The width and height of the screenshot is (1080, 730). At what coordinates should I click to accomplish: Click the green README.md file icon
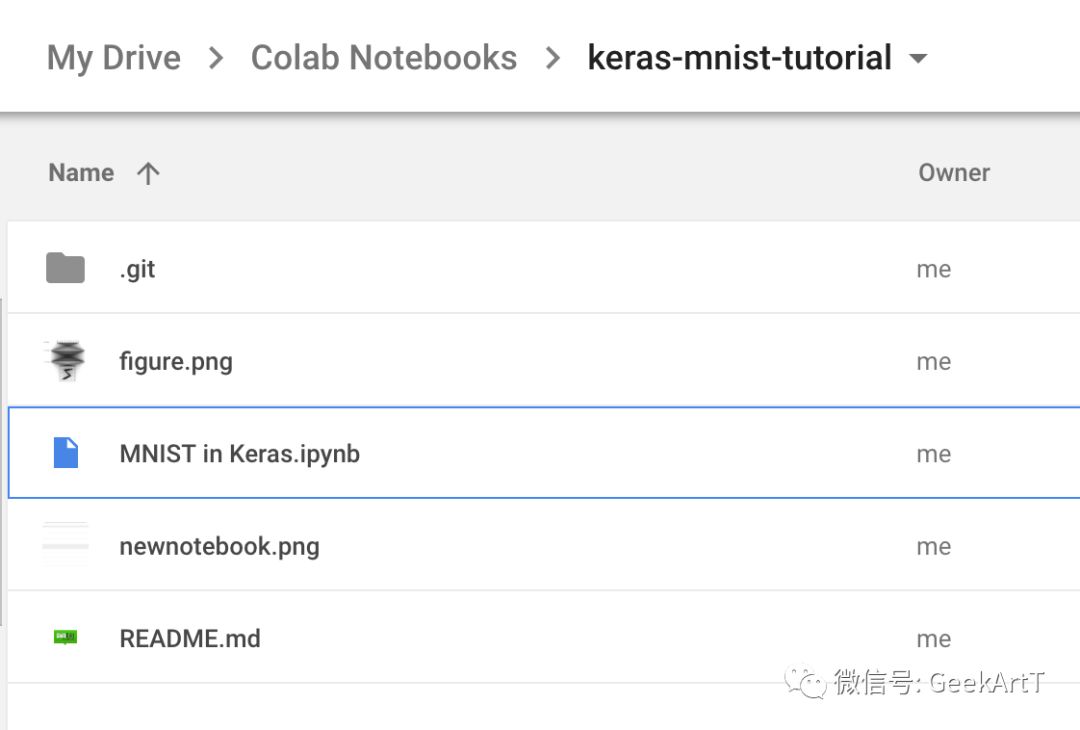[66, 637]
